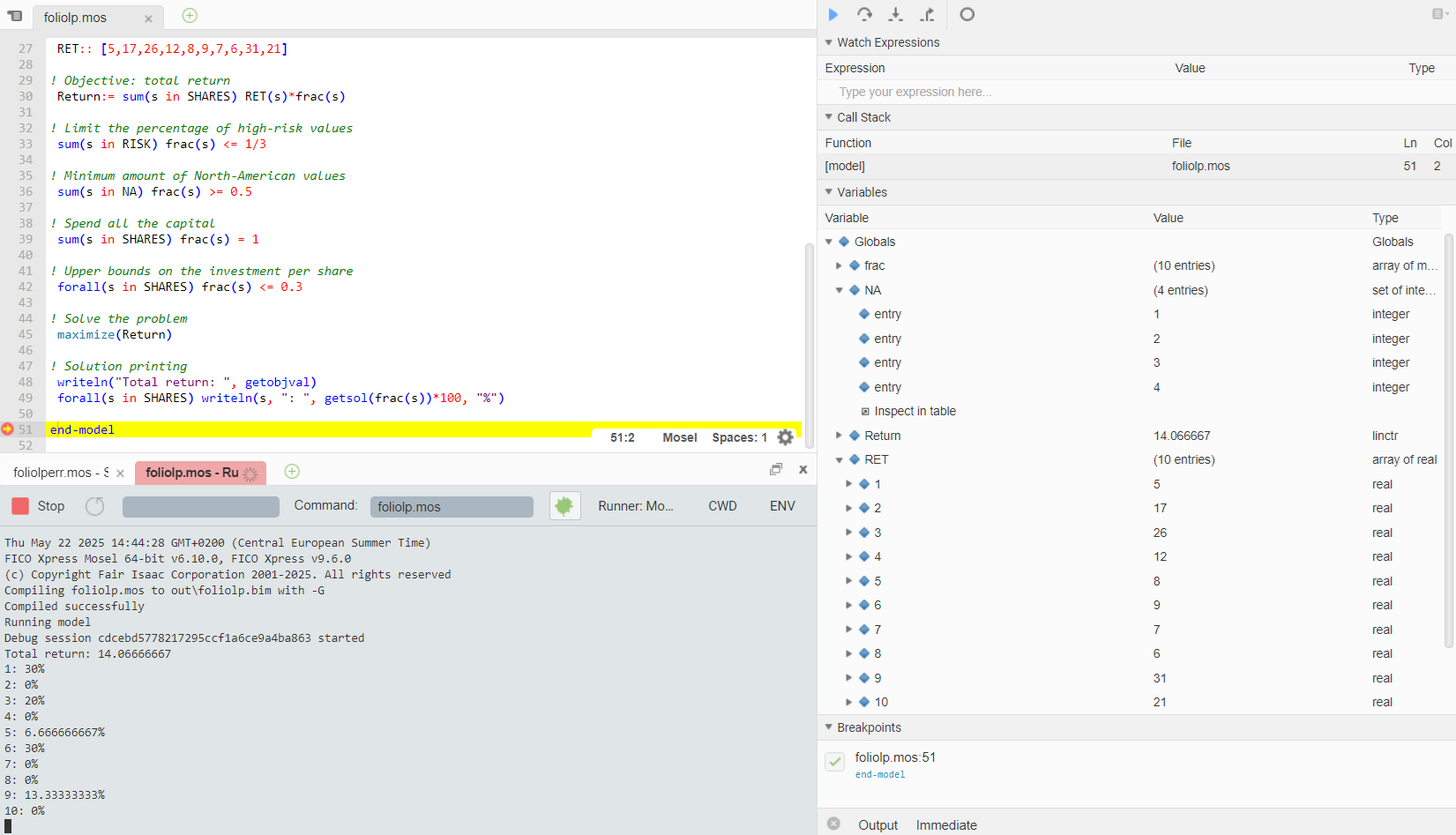The width and height of the screenshot is (1456, 835).
Task: Click the restart arrow icon beside Stop
Action: tap(94, 505)
